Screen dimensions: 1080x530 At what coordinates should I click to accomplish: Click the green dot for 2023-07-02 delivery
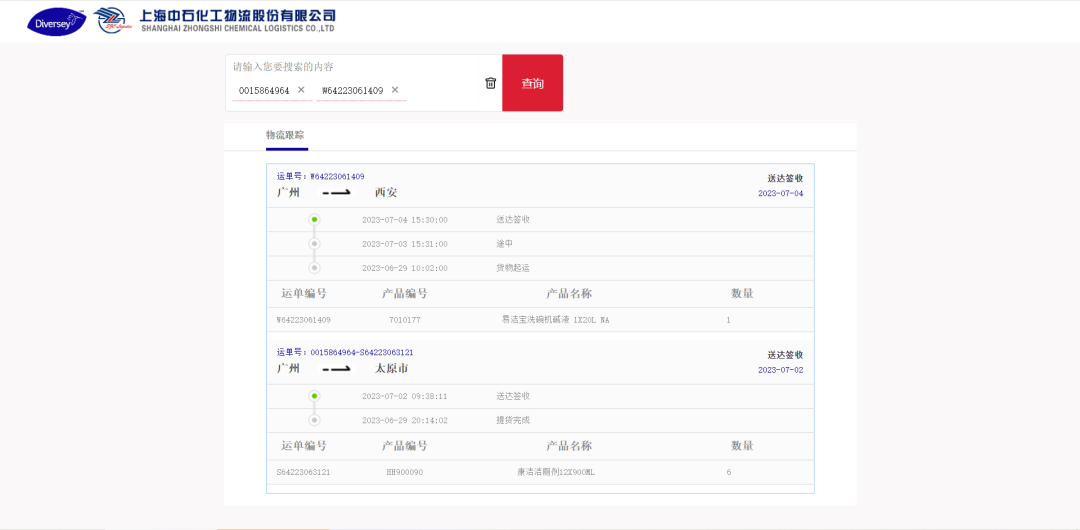click(x=314, y=396)
